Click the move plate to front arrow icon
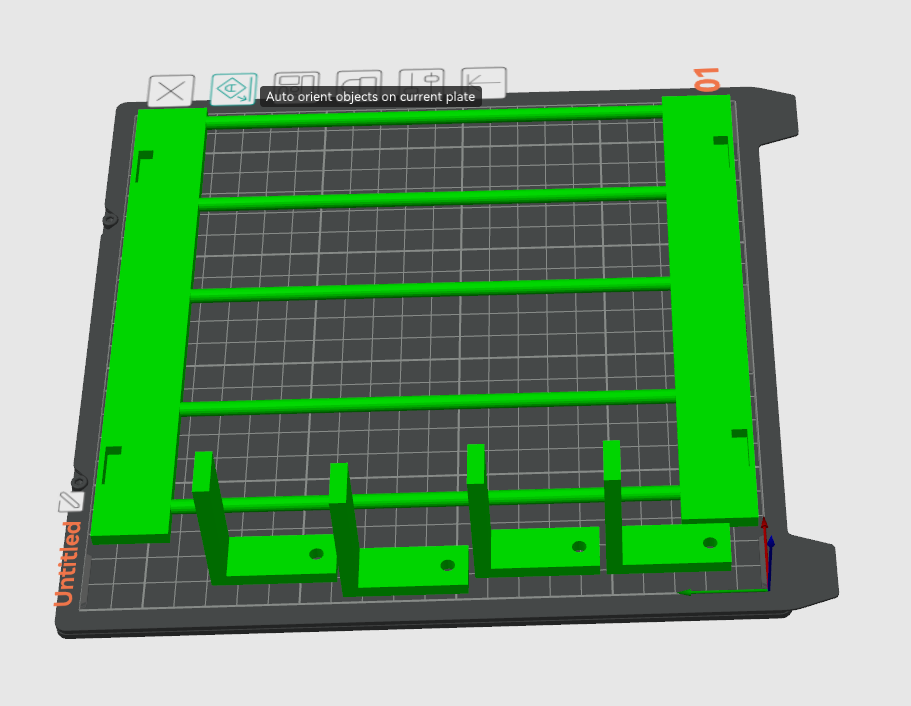The height and width of the screenshot is (706, 911). [484, 82]
